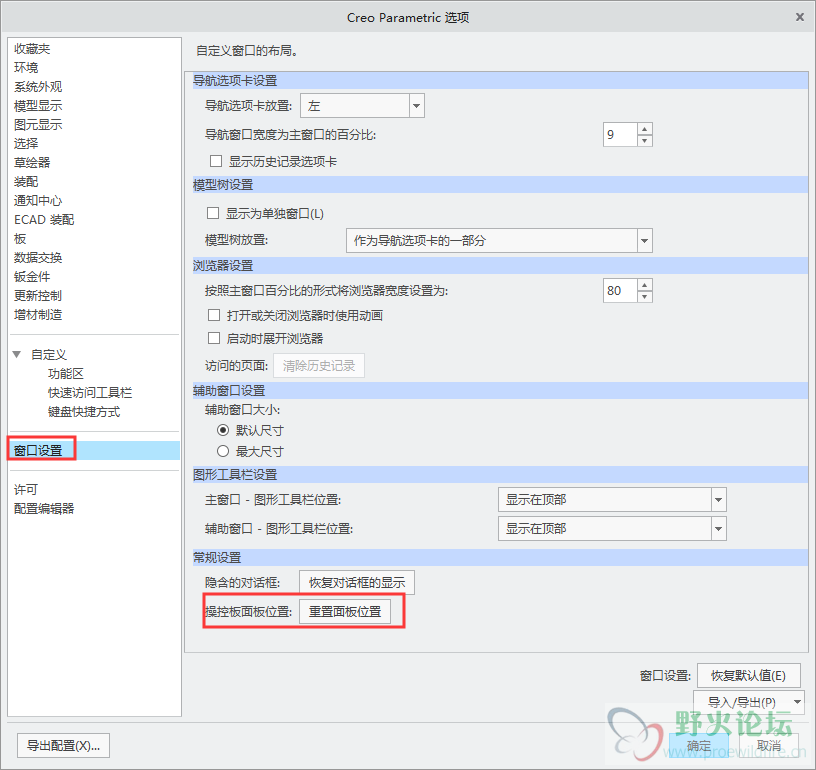The width and height of the screenshot is (816, 770).
Task: Cancel the dialog with 取消
Action: coord(768,746)
